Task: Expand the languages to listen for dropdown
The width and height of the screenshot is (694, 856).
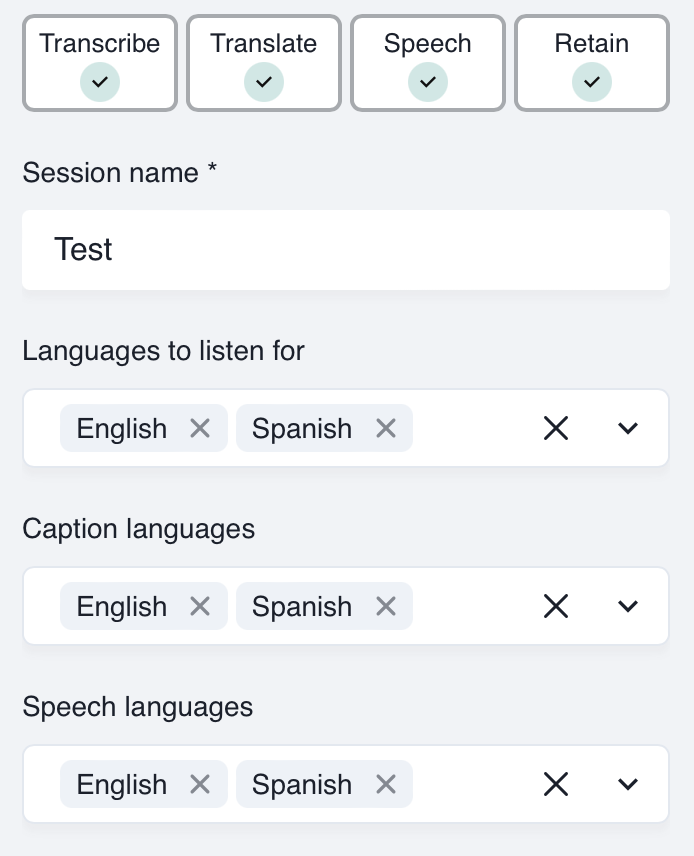Action: (628, 428)
